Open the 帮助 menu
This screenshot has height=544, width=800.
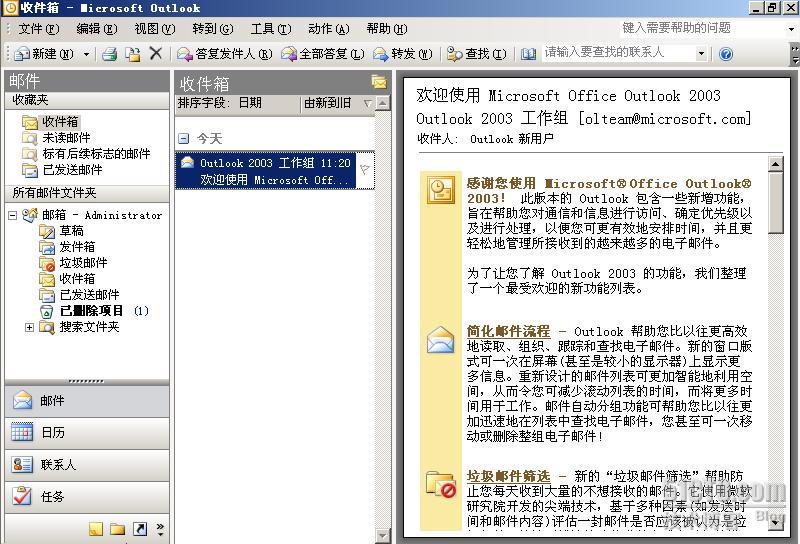[386, 29]
